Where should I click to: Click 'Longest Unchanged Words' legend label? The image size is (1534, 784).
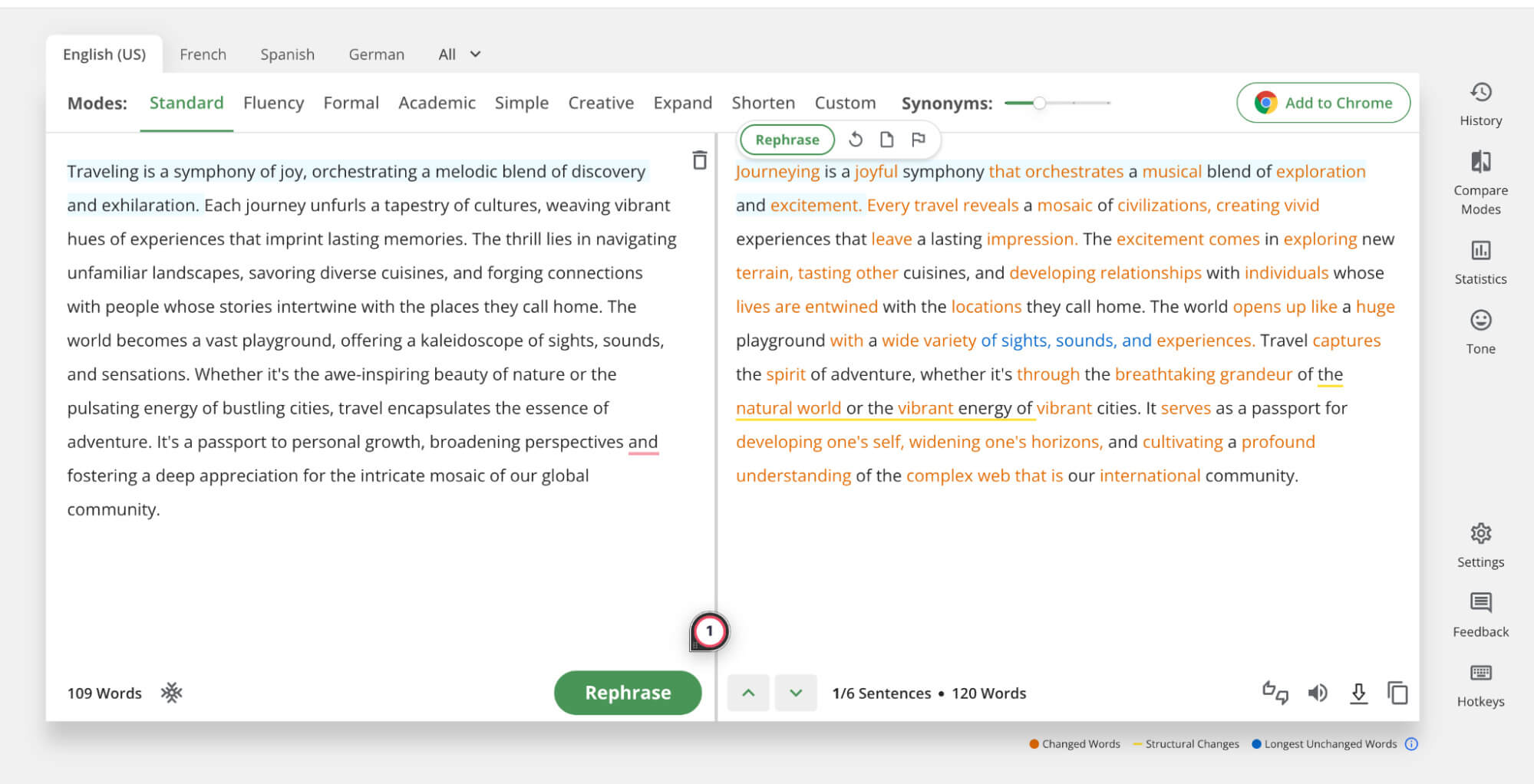[x=1330, y=743]
